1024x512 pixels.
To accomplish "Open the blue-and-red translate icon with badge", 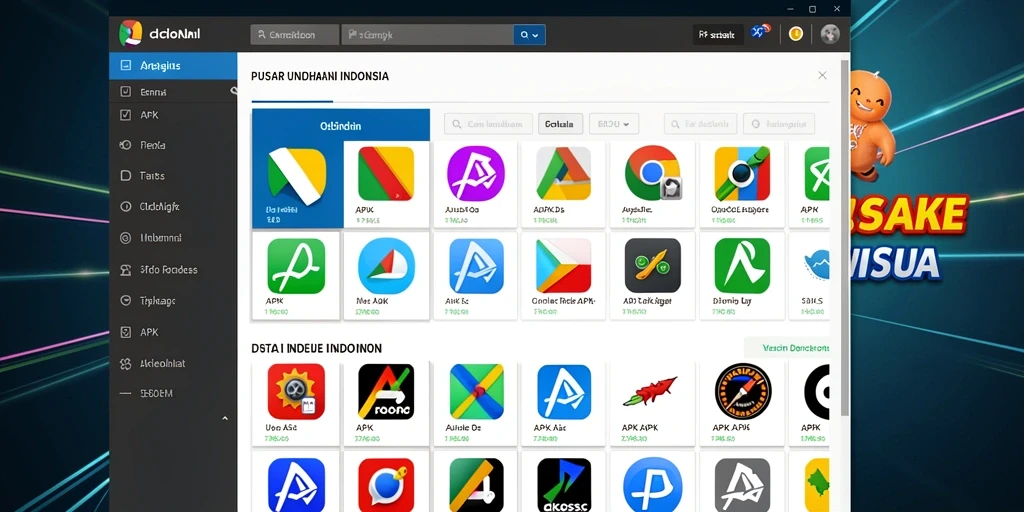I will (x=761, y=32).
